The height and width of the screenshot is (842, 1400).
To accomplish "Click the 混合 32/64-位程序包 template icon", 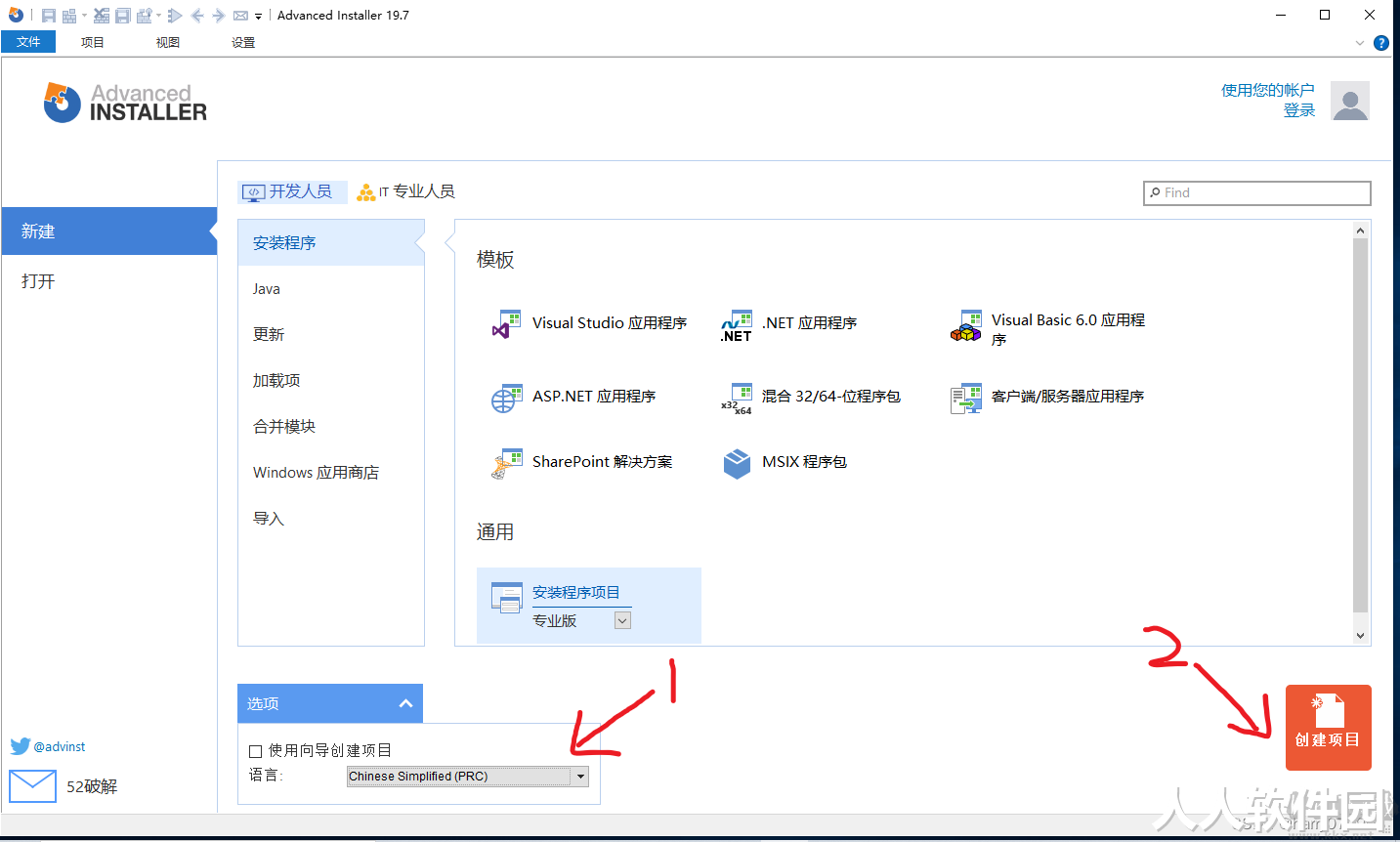I will [x=737, y=399].
